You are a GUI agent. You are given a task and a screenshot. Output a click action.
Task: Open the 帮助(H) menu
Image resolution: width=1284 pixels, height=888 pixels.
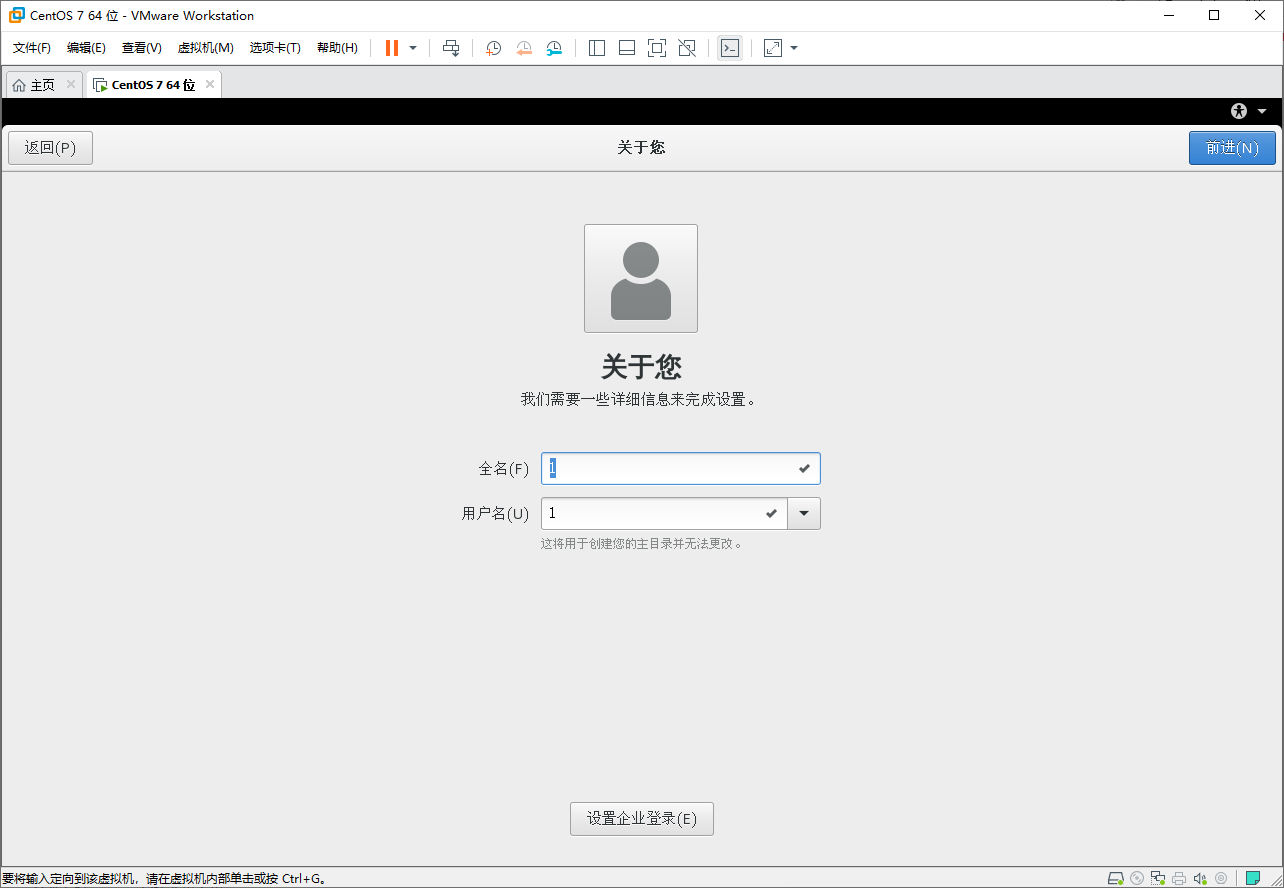pos(337,48)
